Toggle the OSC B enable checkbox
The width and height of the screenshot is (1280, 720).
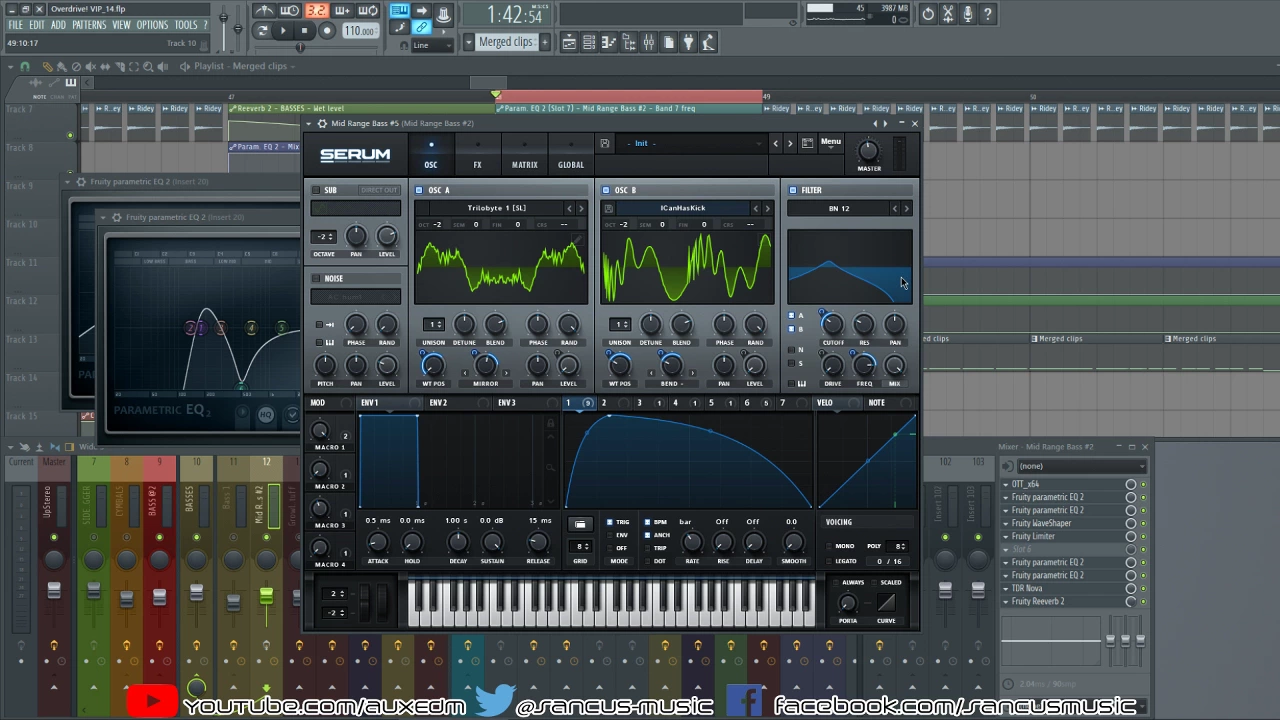606,190
